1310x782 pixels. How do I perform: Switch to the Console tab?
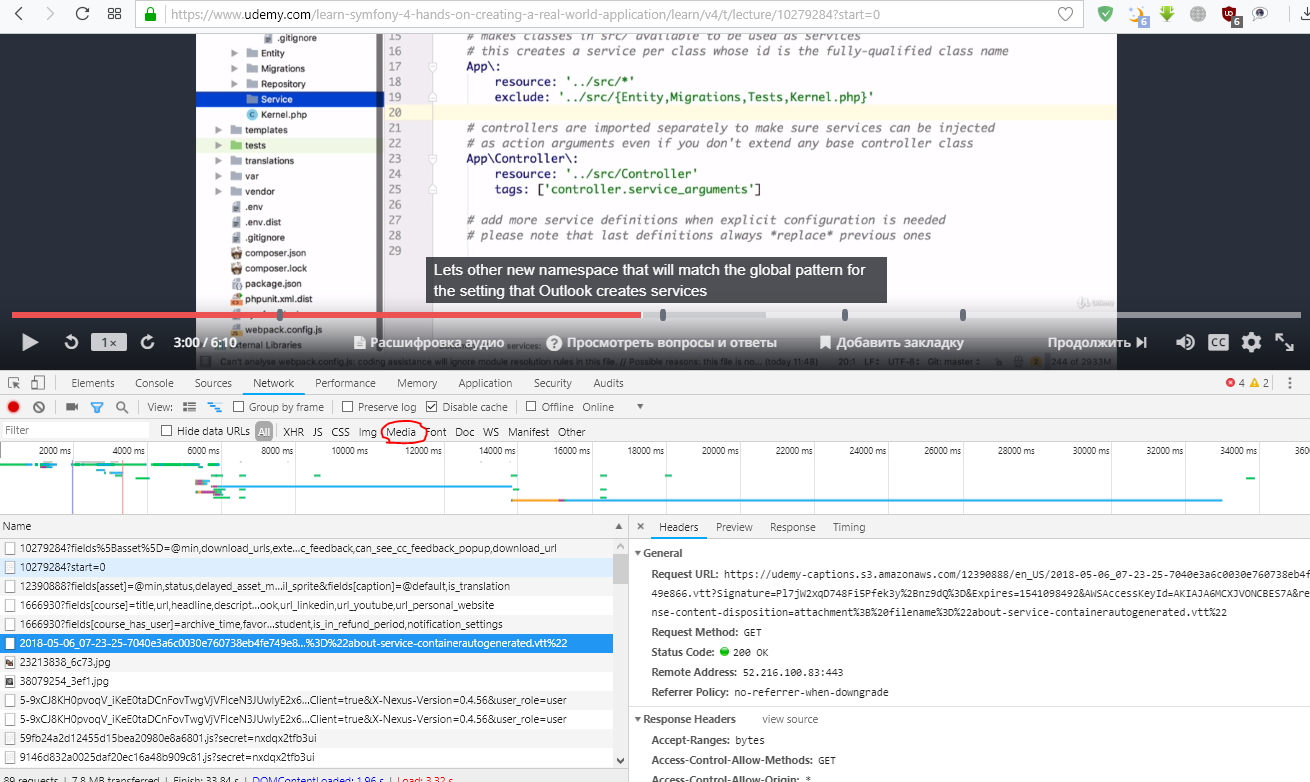point(154,383)
